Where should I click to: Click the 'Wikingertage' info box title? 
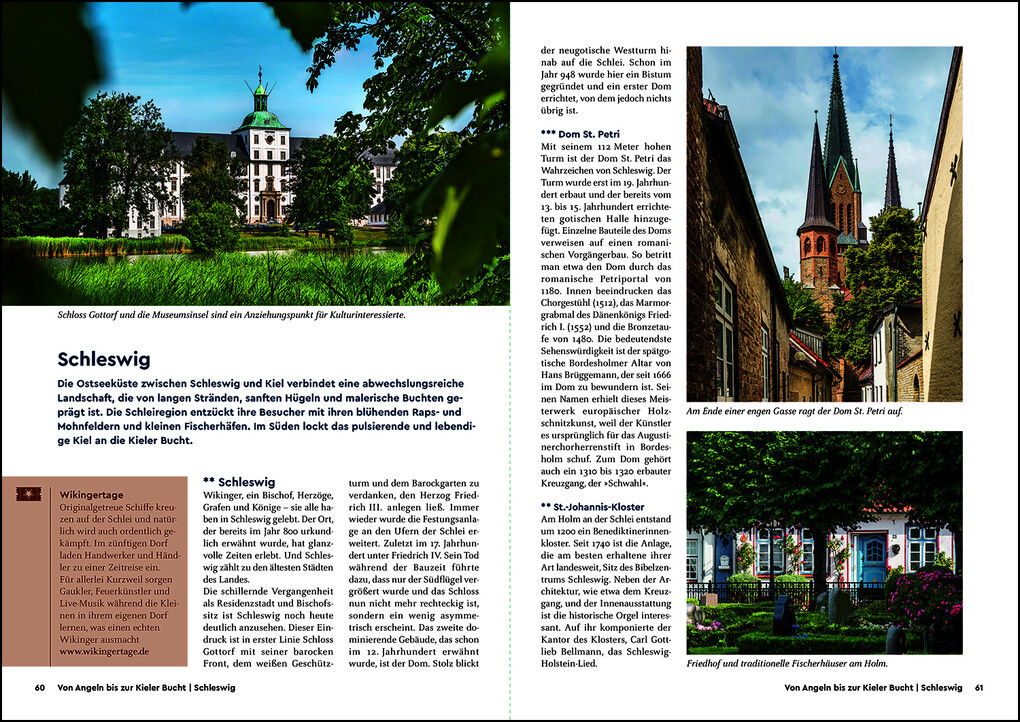[91, 495]
